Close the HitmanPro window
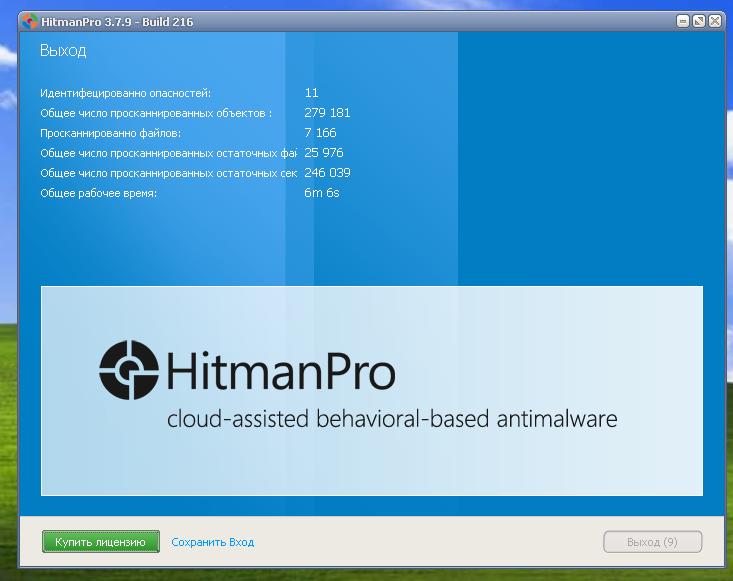Viewport: 733px width, 581px height. coord(715,21)
